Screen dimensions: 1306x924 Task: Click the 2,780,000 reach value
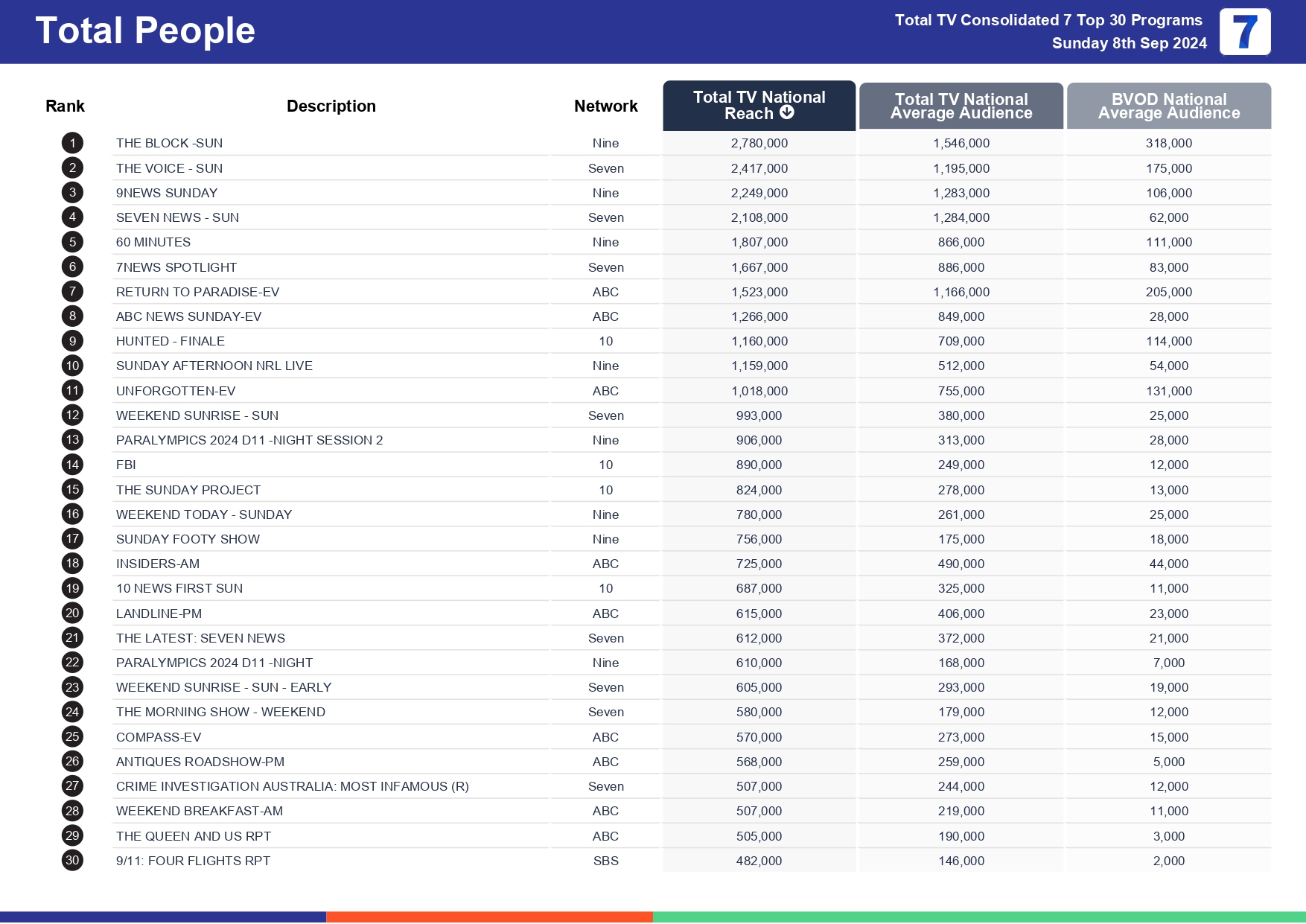pos(759,143)
